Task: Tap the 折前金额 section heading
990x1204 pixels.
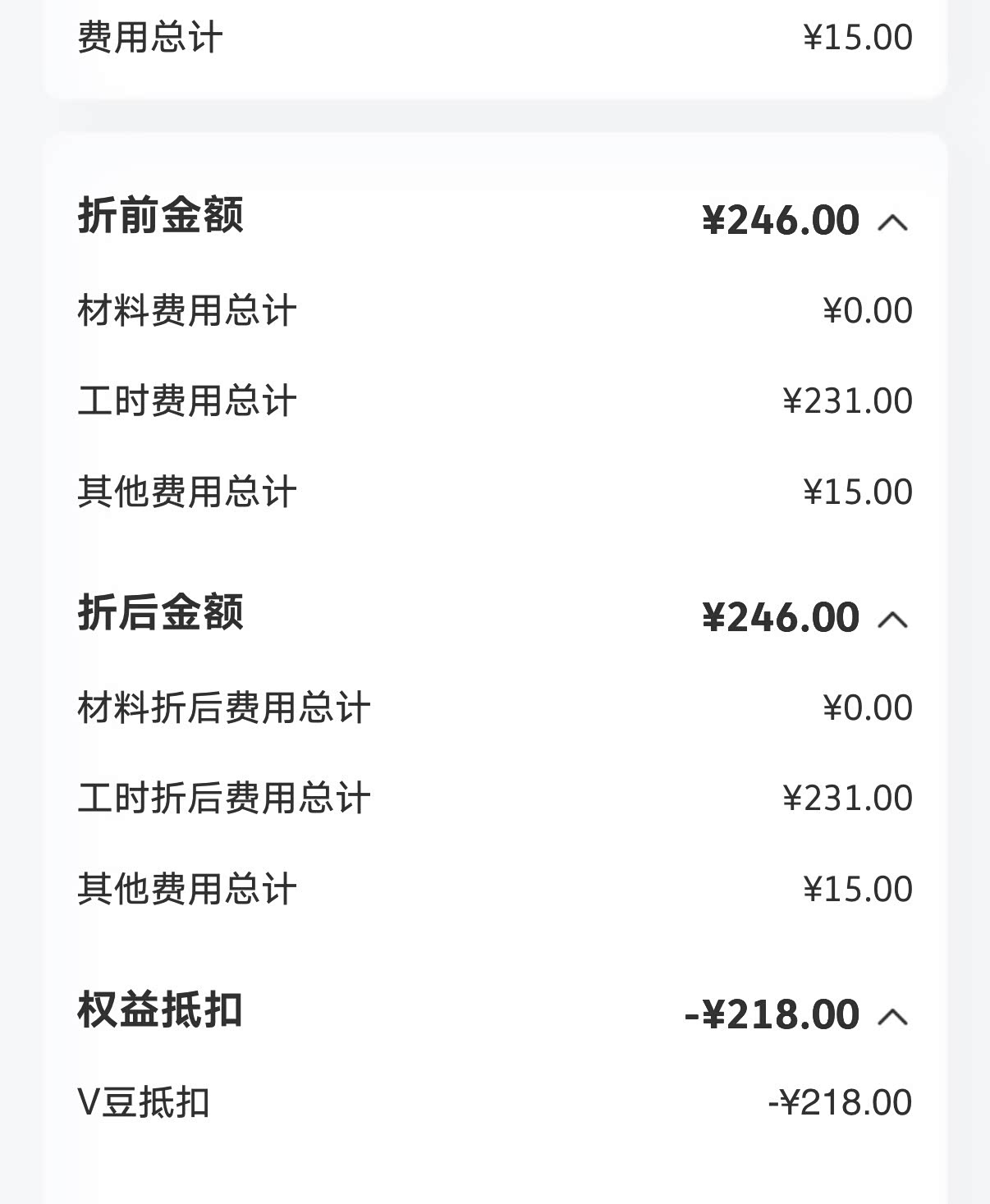Action: 161,216
